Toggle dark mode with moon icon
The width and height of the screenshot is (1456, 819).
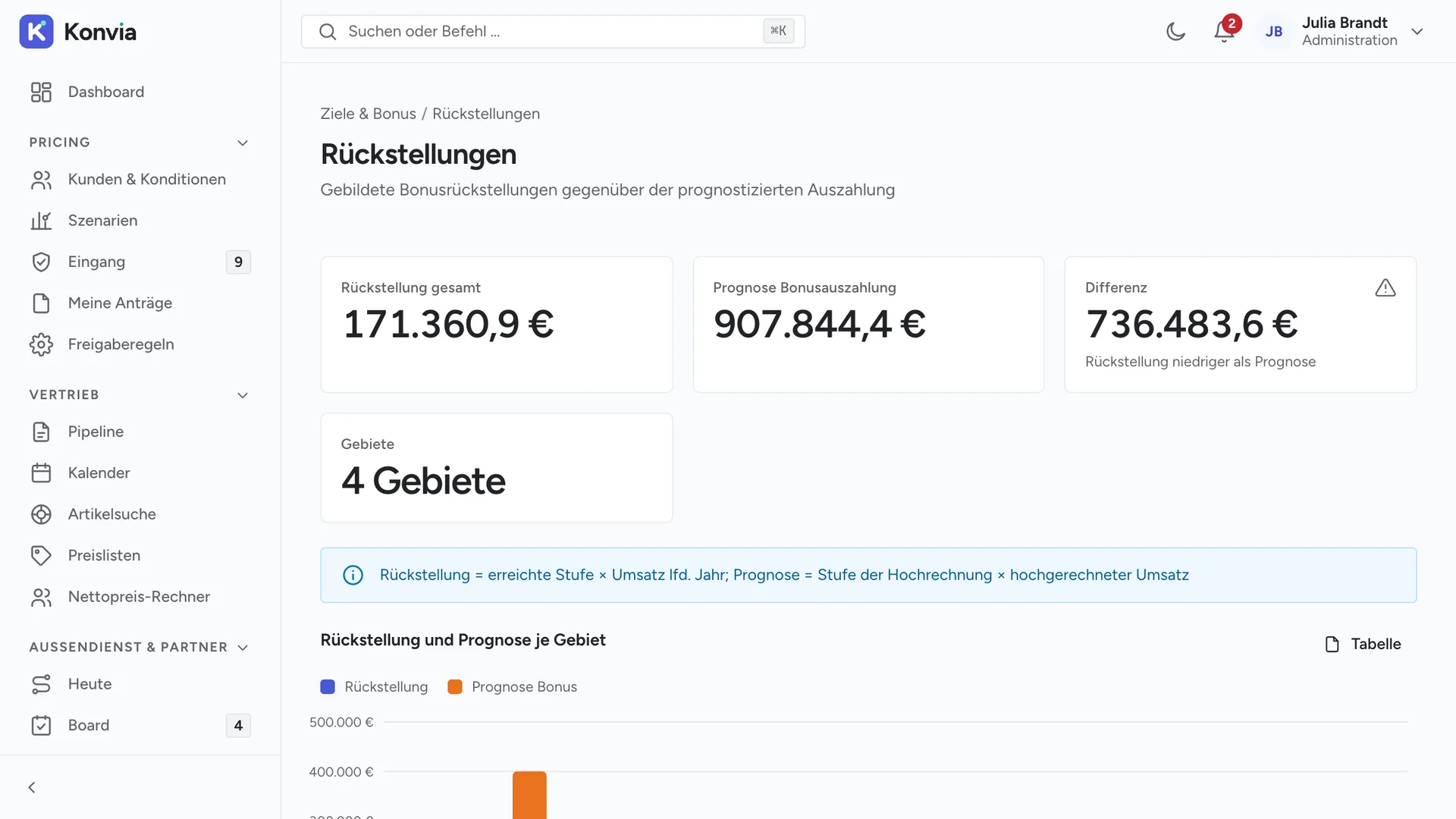[x=1175, y=31]
